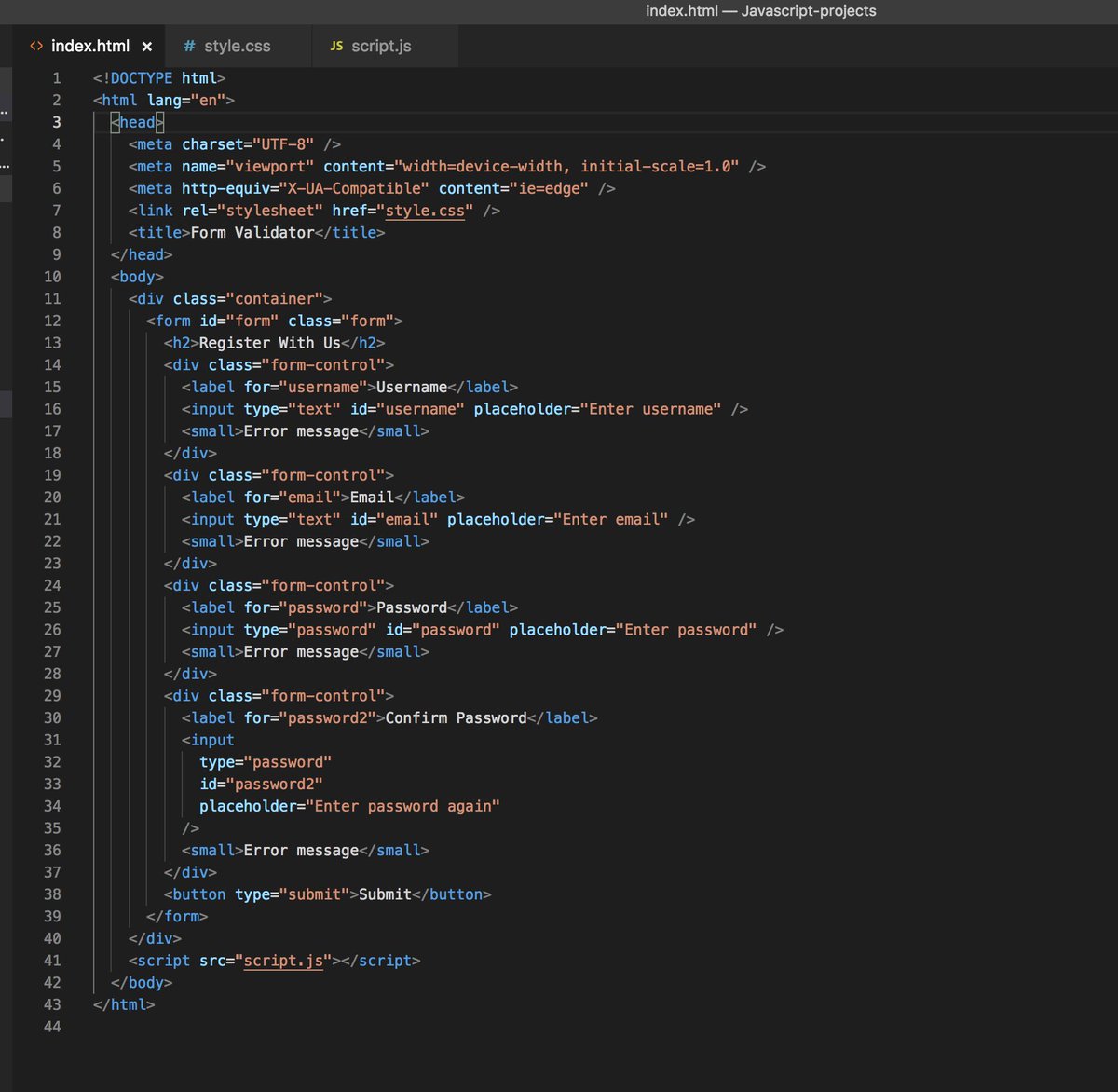1118x1092 pixels.
Task: Click the HTML file icon on index.html tab
Action: [x=36, y=46]
